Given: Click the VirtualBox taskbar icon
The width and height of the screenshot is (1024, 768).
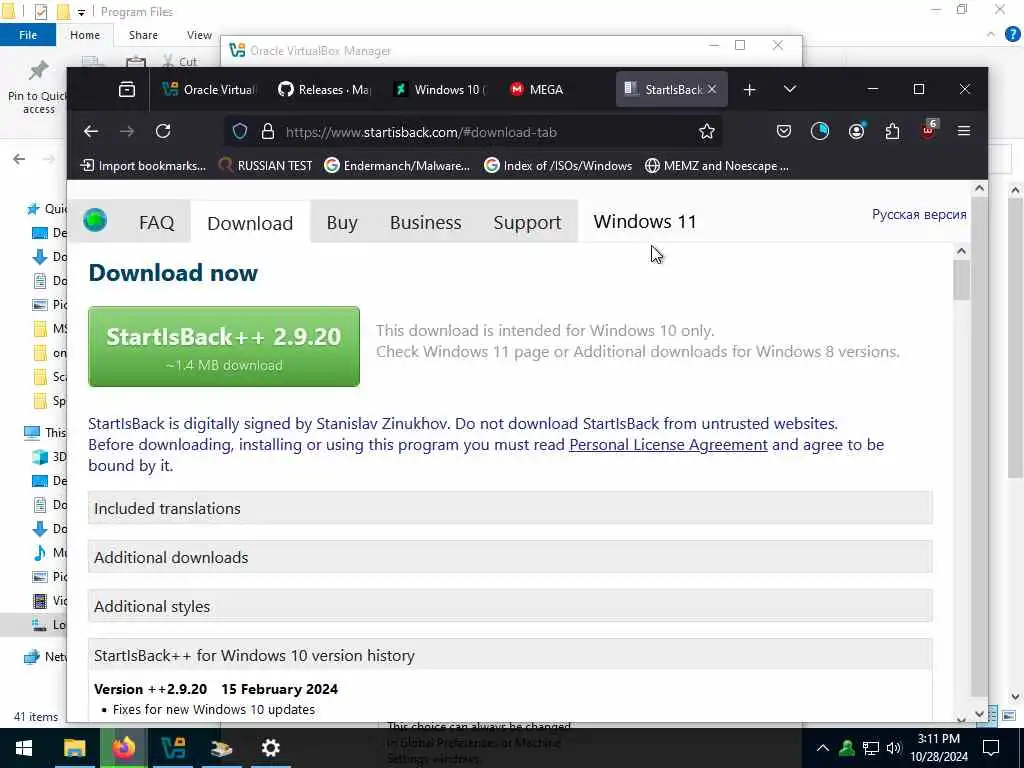Looking at the screenshot, I should pos(173,748).
